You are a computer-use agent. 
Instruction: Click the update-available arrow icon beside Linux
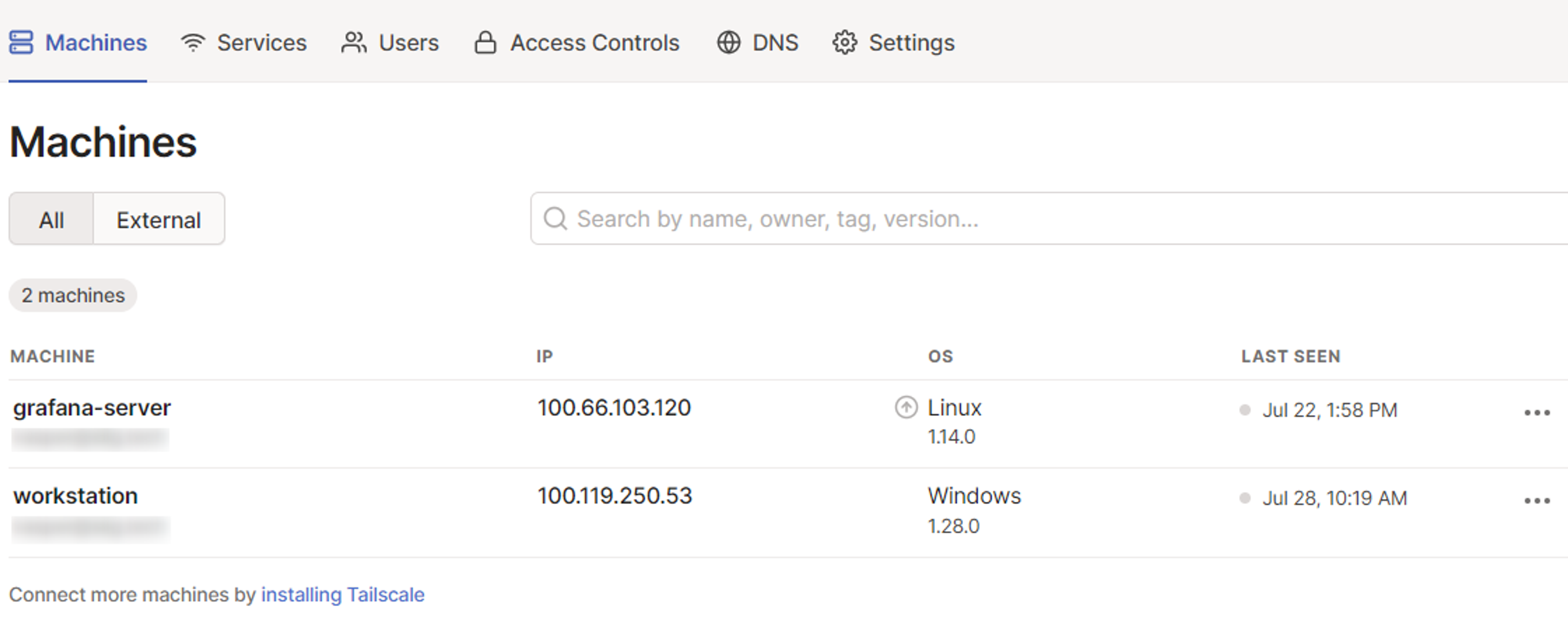tap(906, 407)
